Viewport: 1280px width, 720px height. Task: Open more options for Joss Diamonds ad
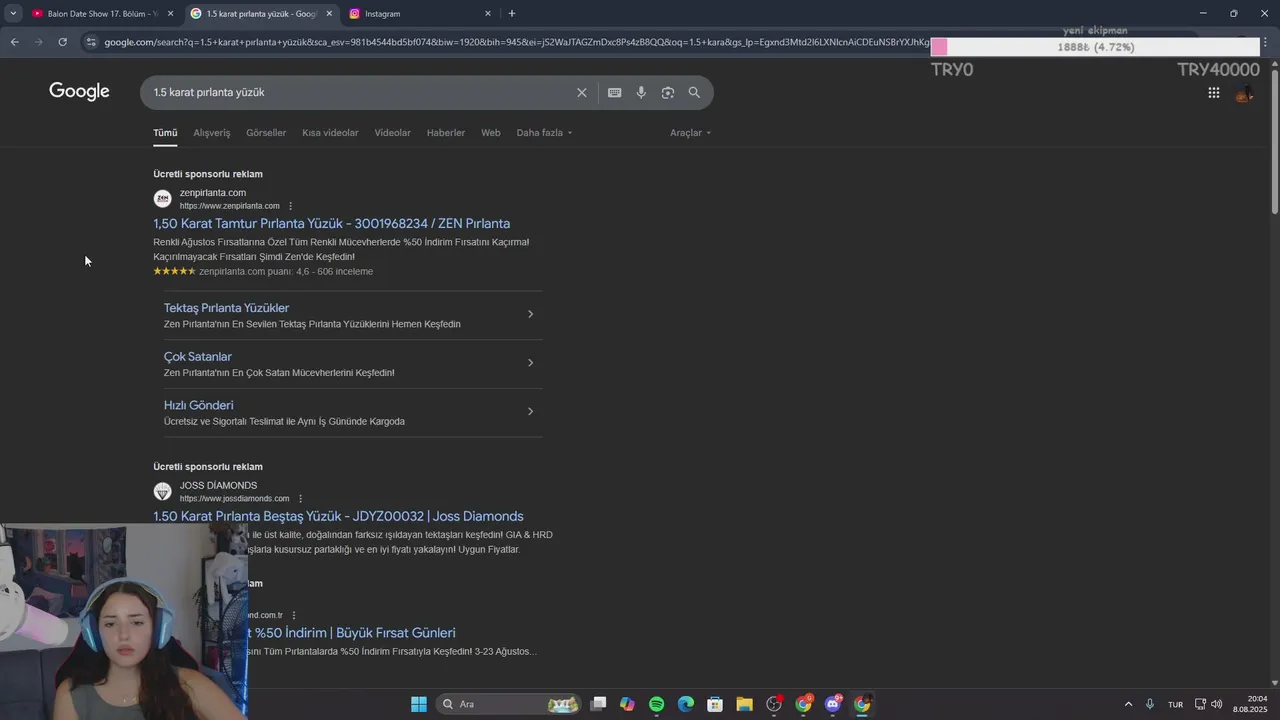[x=300, y=499]
